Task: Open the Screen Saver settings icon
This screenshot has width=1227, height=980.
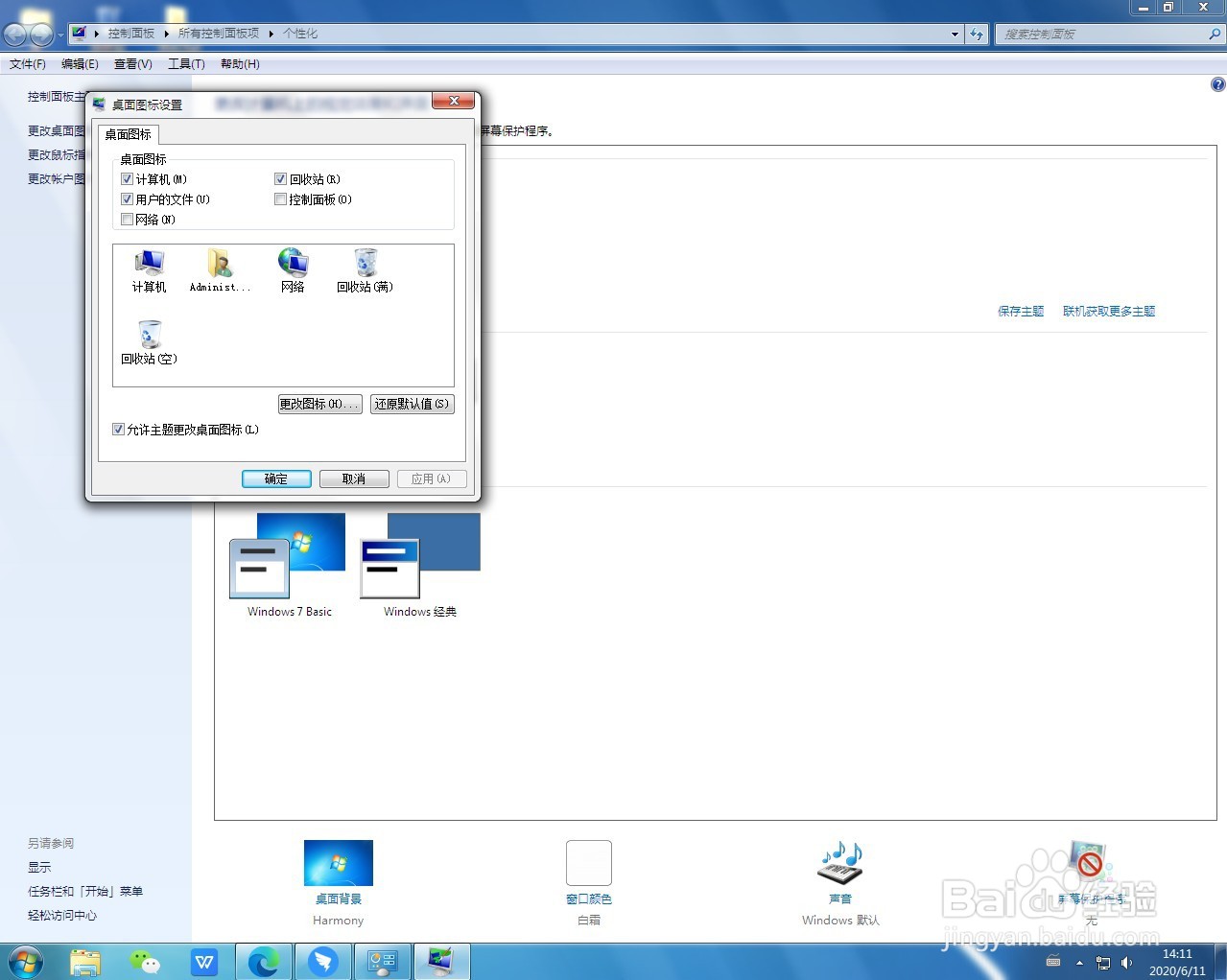Action: 1090,861
